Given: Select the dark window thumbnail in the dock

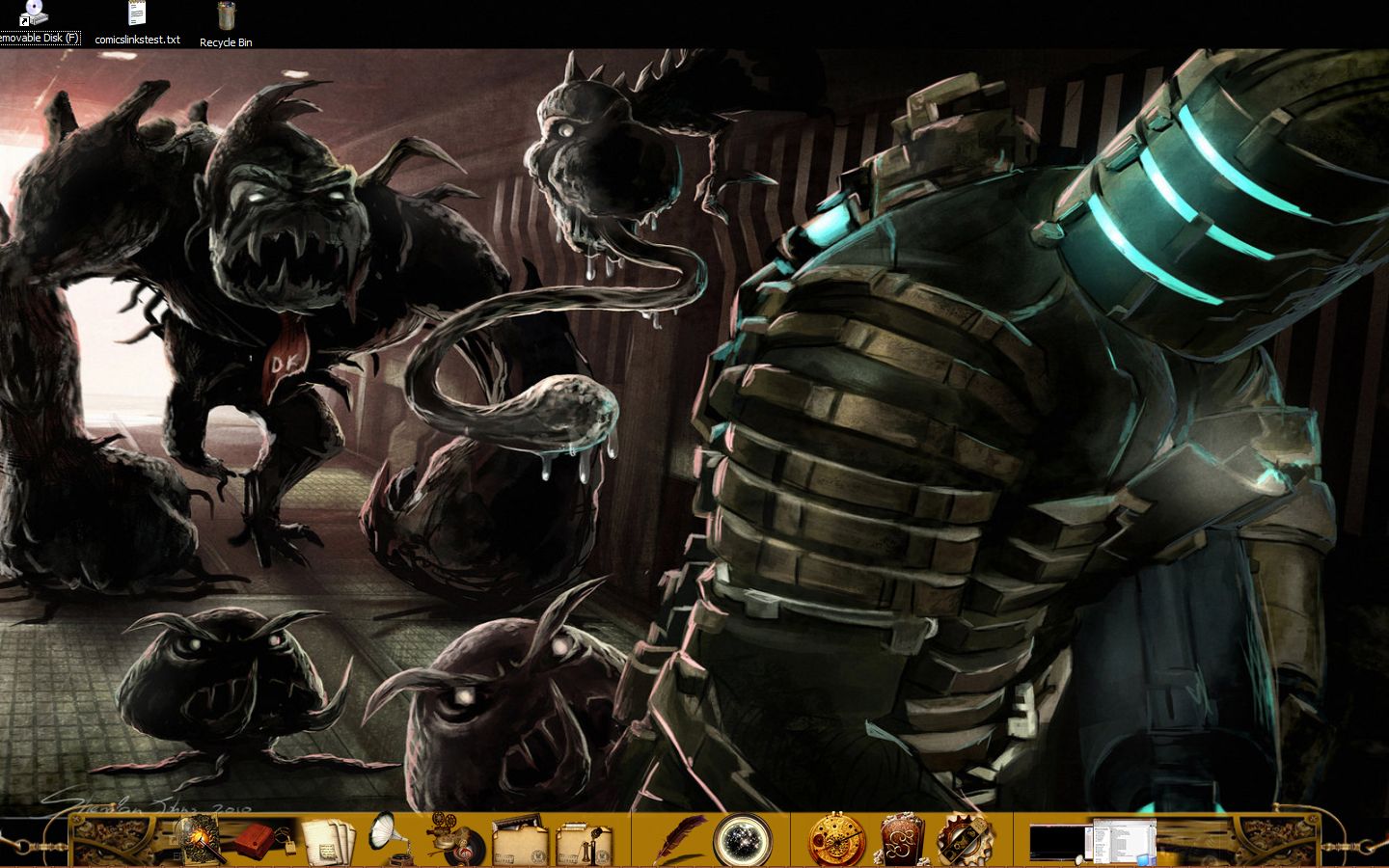Looking at the screenshot, I should [x=1057, y=843].
